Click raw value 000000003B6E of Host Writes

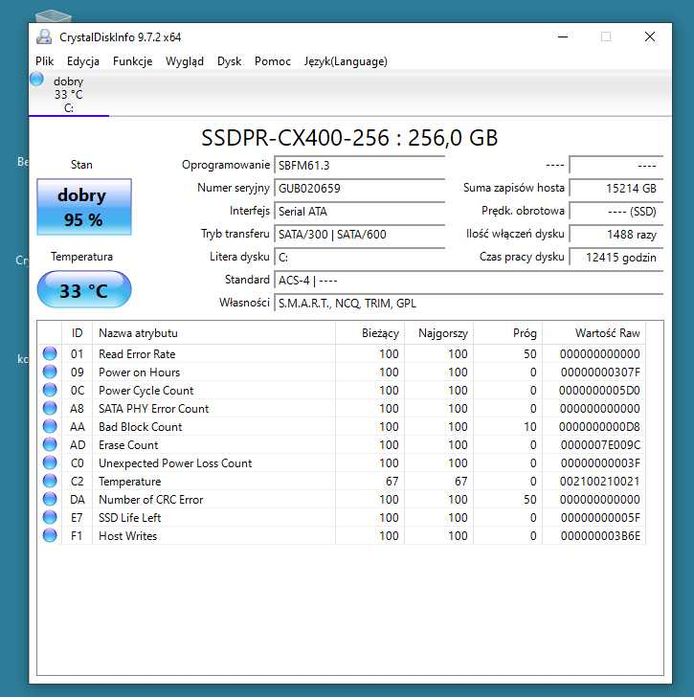coord(600,536)
